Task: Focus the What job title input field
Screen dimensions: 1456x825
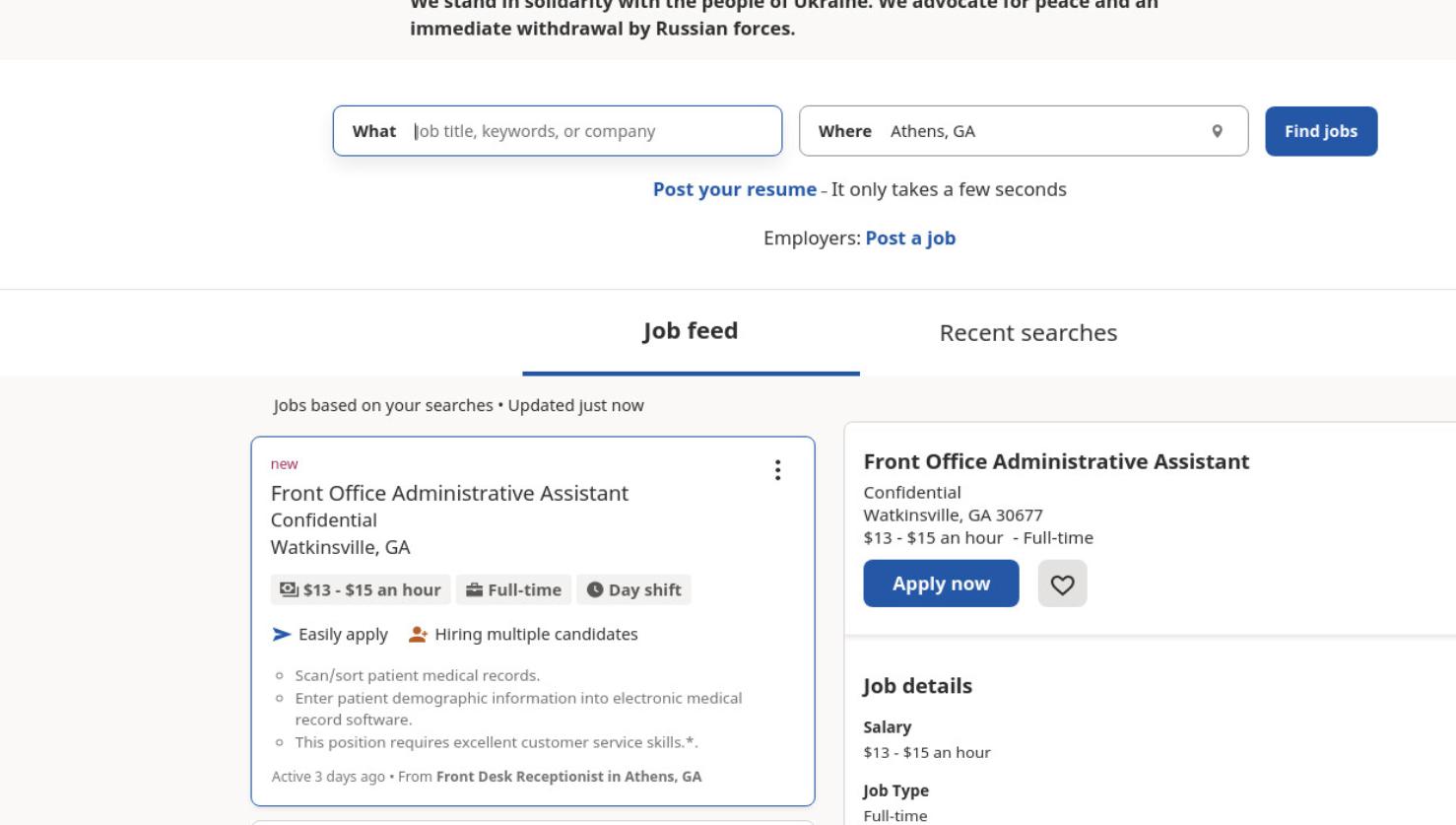Action: click(558, 131)
